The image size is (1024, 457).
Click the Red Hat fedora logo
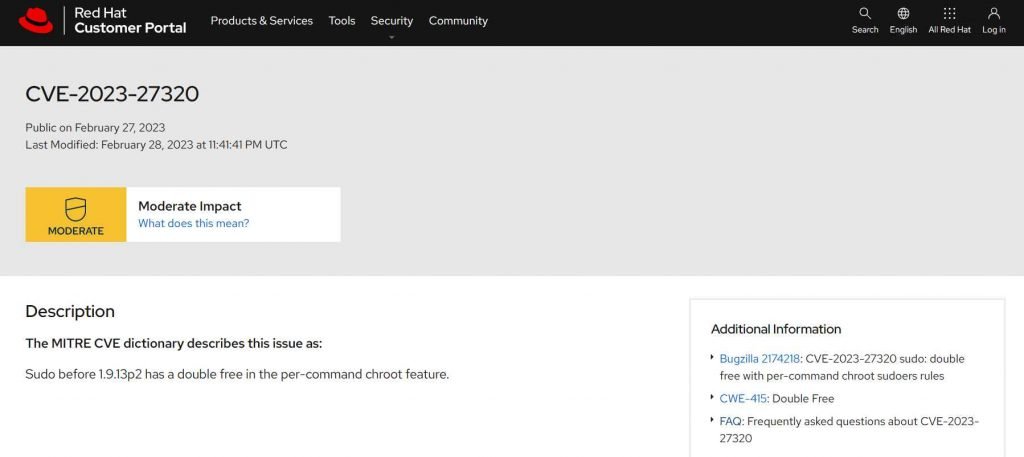[36, 20]
